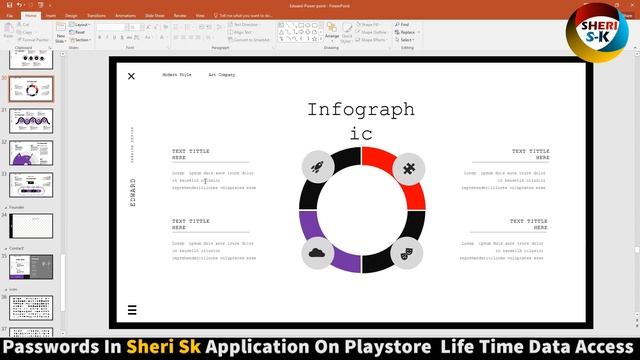Select the rectangle shape in shapes gallery
Viewport: 640px width, 360px height.
[301, 25]
